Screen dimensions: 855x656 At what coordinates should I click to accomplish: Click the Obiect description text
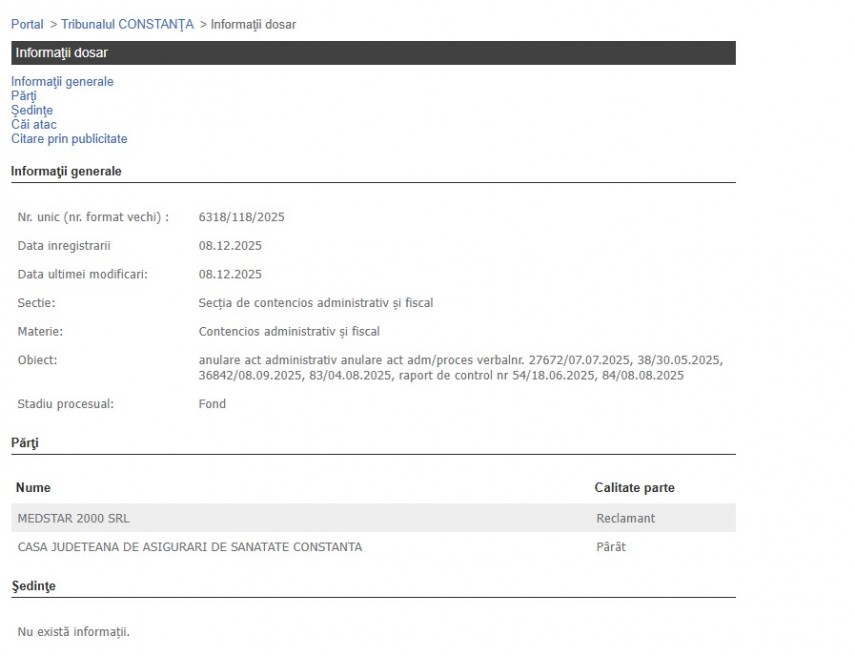(460, 368)
